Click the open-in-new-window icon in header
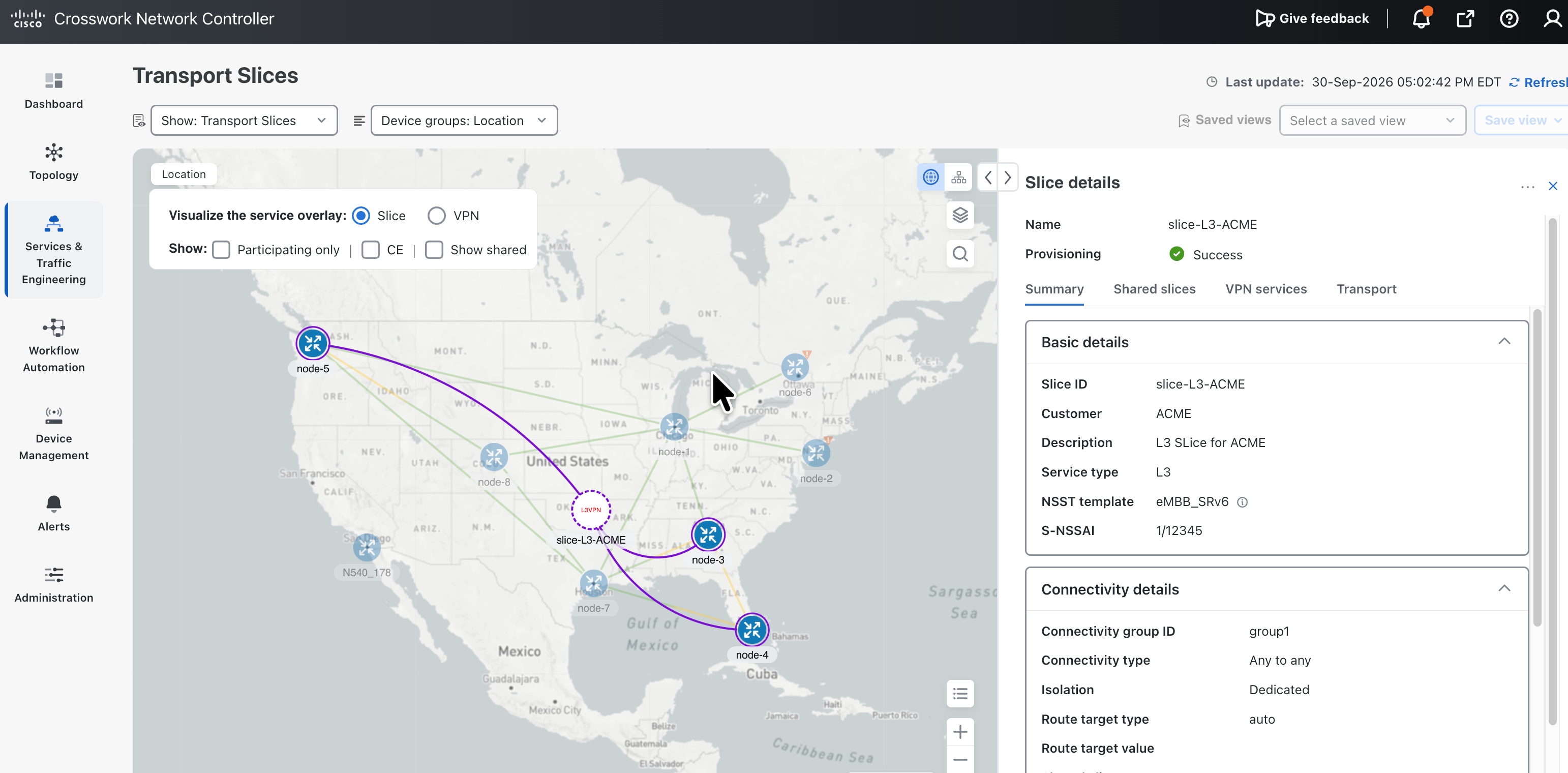Image resolution: width=1568 pixels, height=773 pixels. click(x=1465, y=19)
